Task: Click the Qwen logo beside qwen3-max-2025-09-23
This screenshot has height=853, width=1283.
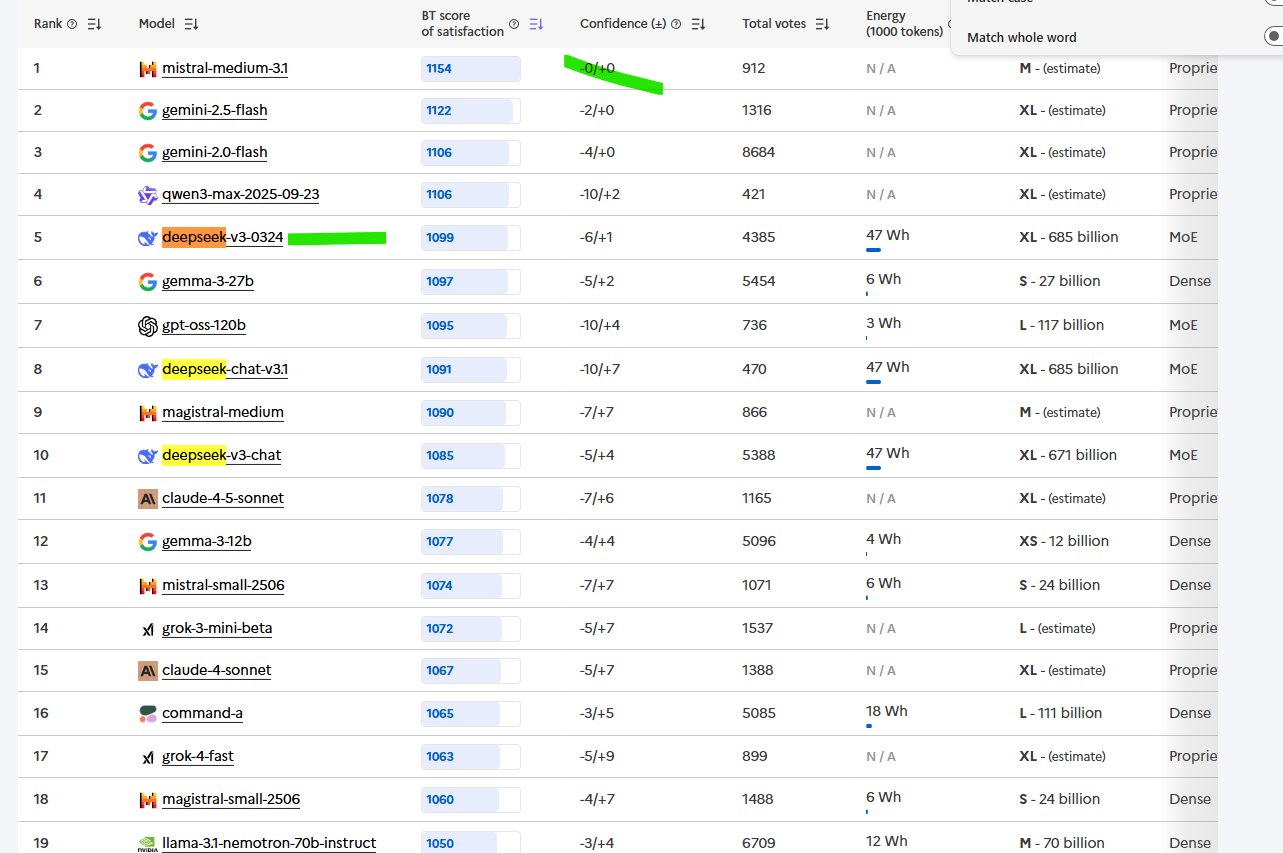Action: point(148,195)
